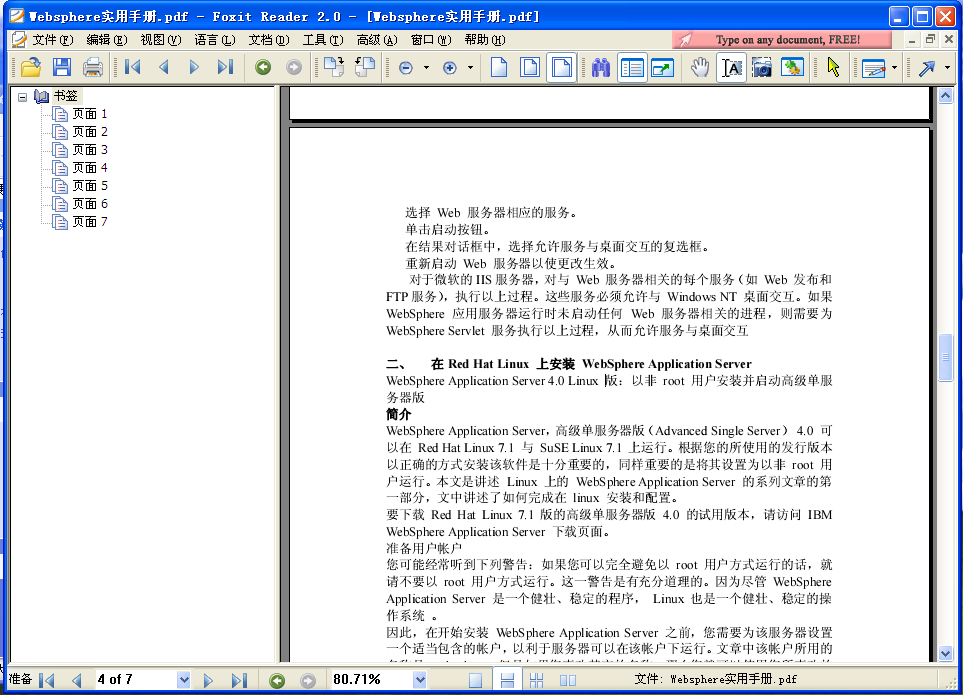Select the 书签 root bookmark node
This screenshot has height=695, width=963.
(x=65, y=96)
